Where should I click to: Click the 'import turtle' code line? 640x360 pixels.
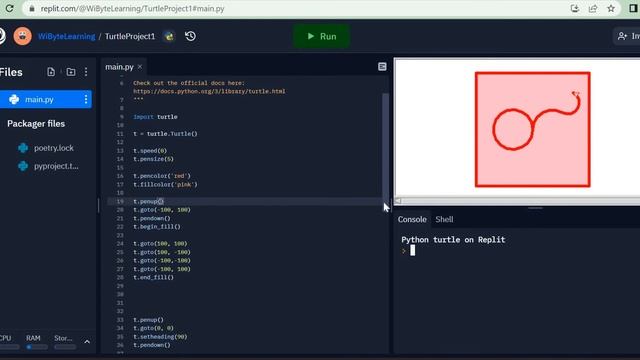coord(155,117)
